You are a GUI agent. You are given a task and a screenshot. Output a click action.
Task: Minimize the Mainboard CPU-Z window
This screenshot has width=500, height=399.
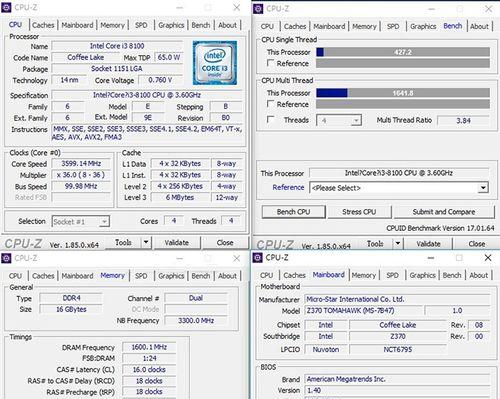point(431,258)
